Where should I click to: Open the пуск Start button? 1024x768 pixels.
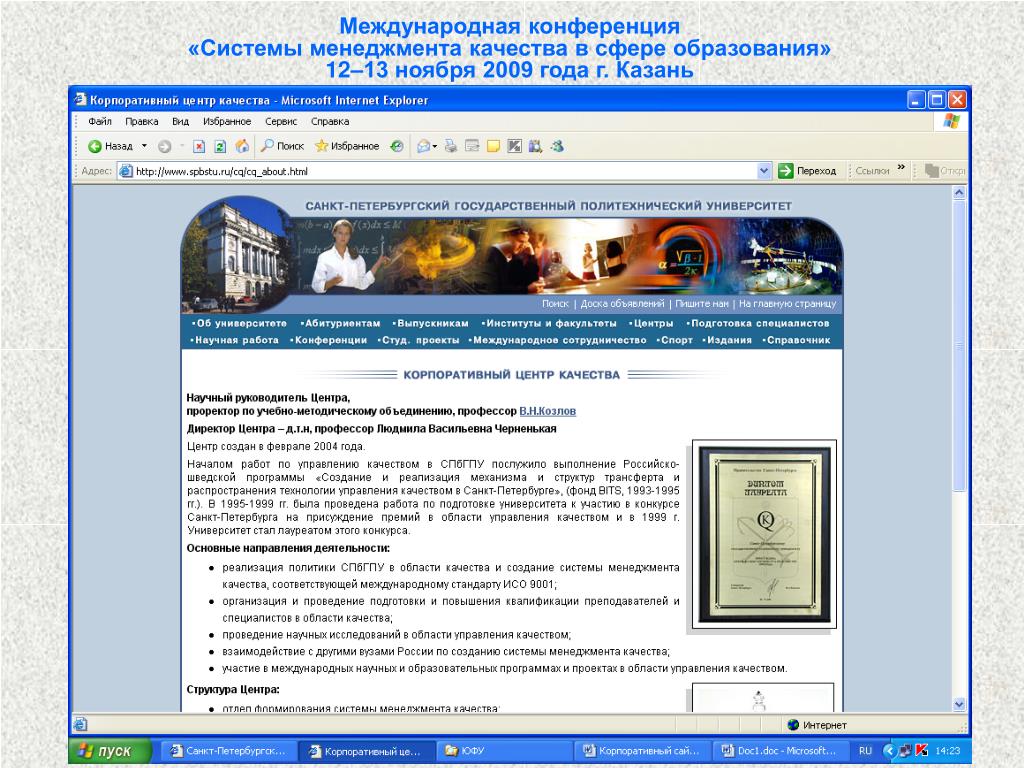point(110,751)
